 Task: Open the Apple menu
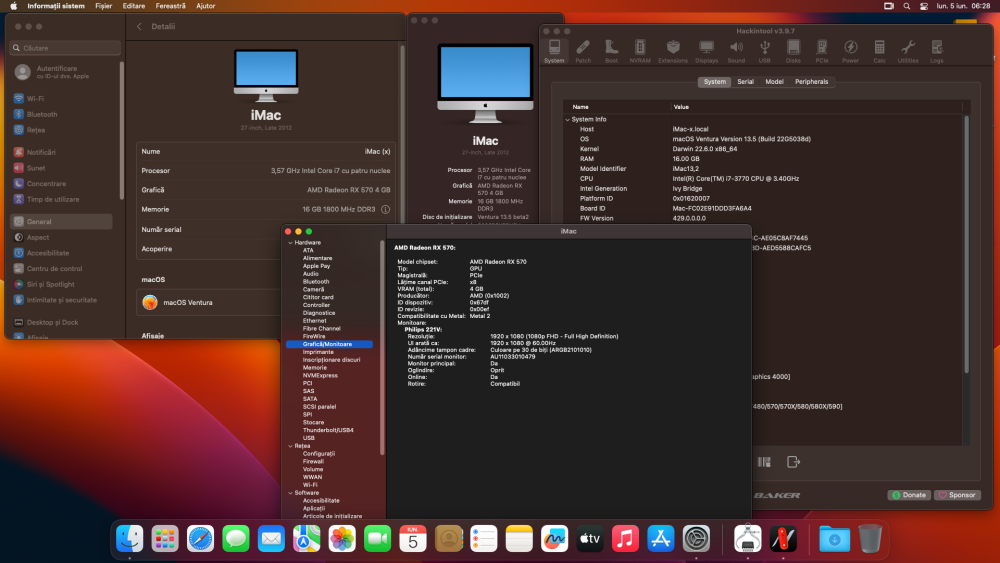click(x=13, y=6)
